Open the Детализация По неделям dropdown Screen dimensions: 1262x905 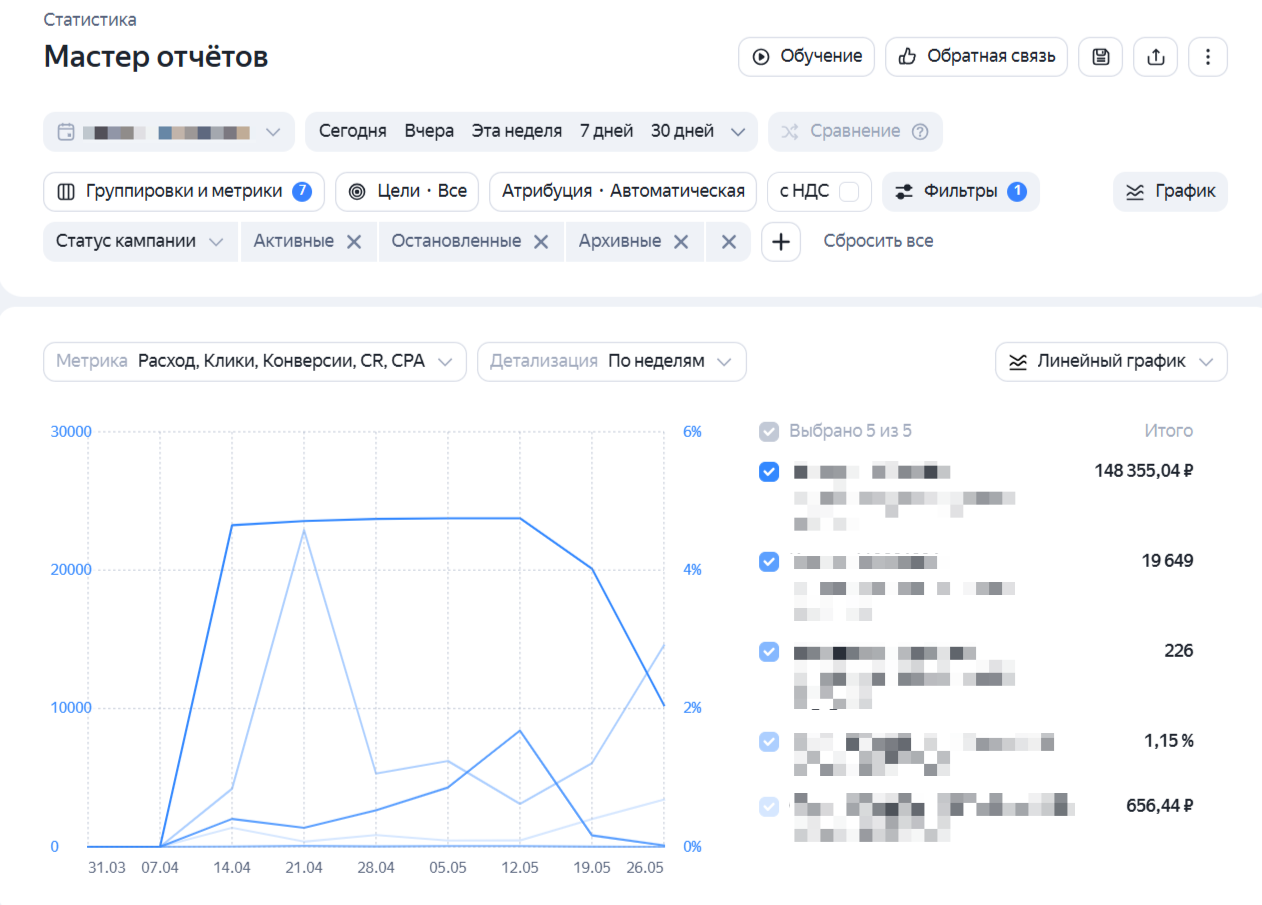(x=611, y=362)
